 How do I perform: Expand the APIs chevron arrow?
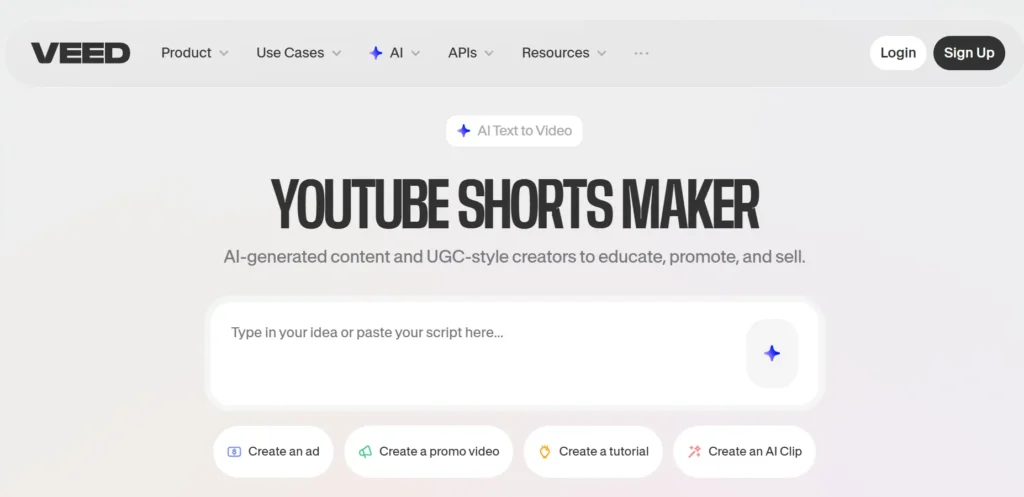[488, 54]
